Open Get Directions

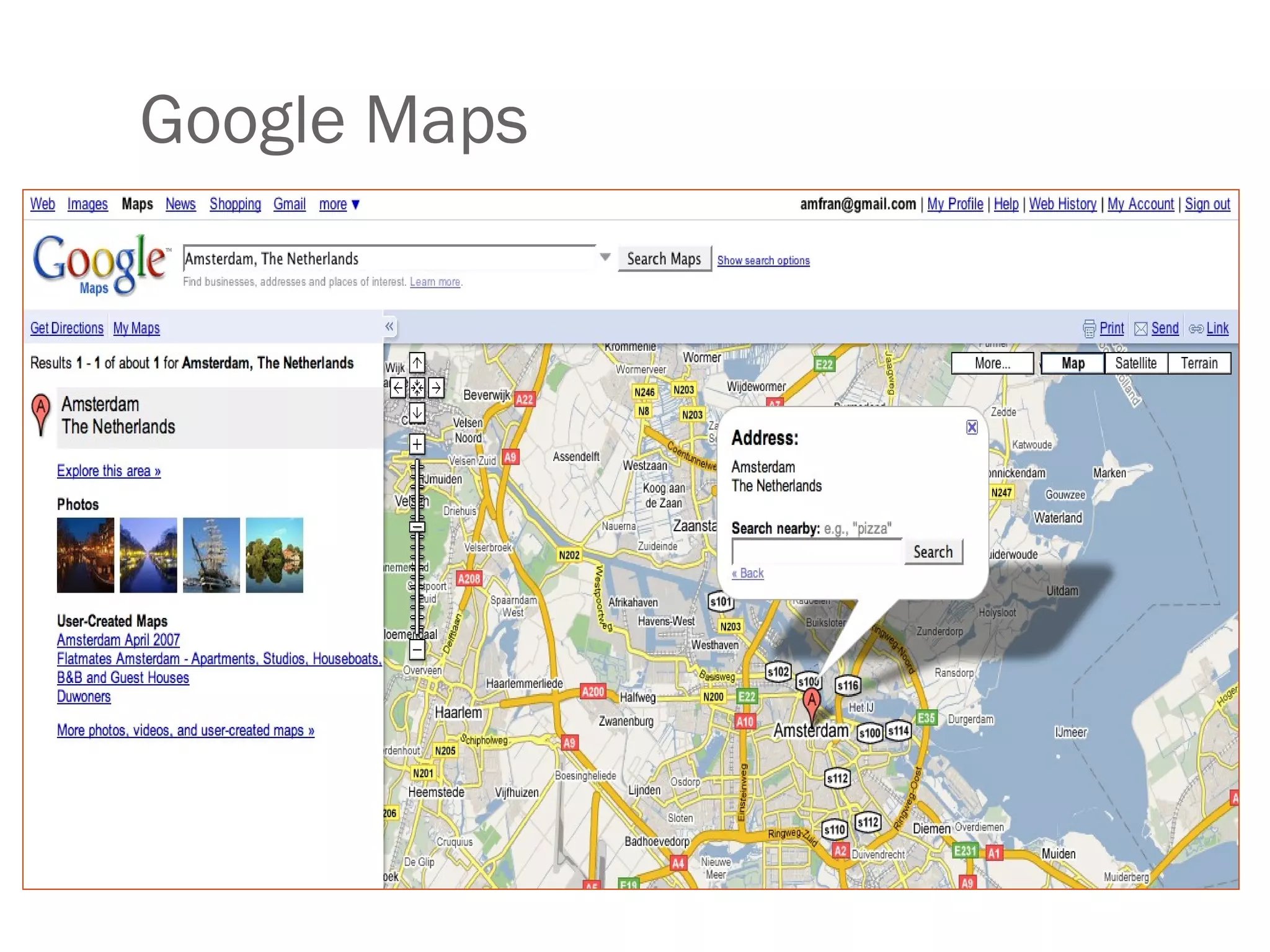coord(67,328)
